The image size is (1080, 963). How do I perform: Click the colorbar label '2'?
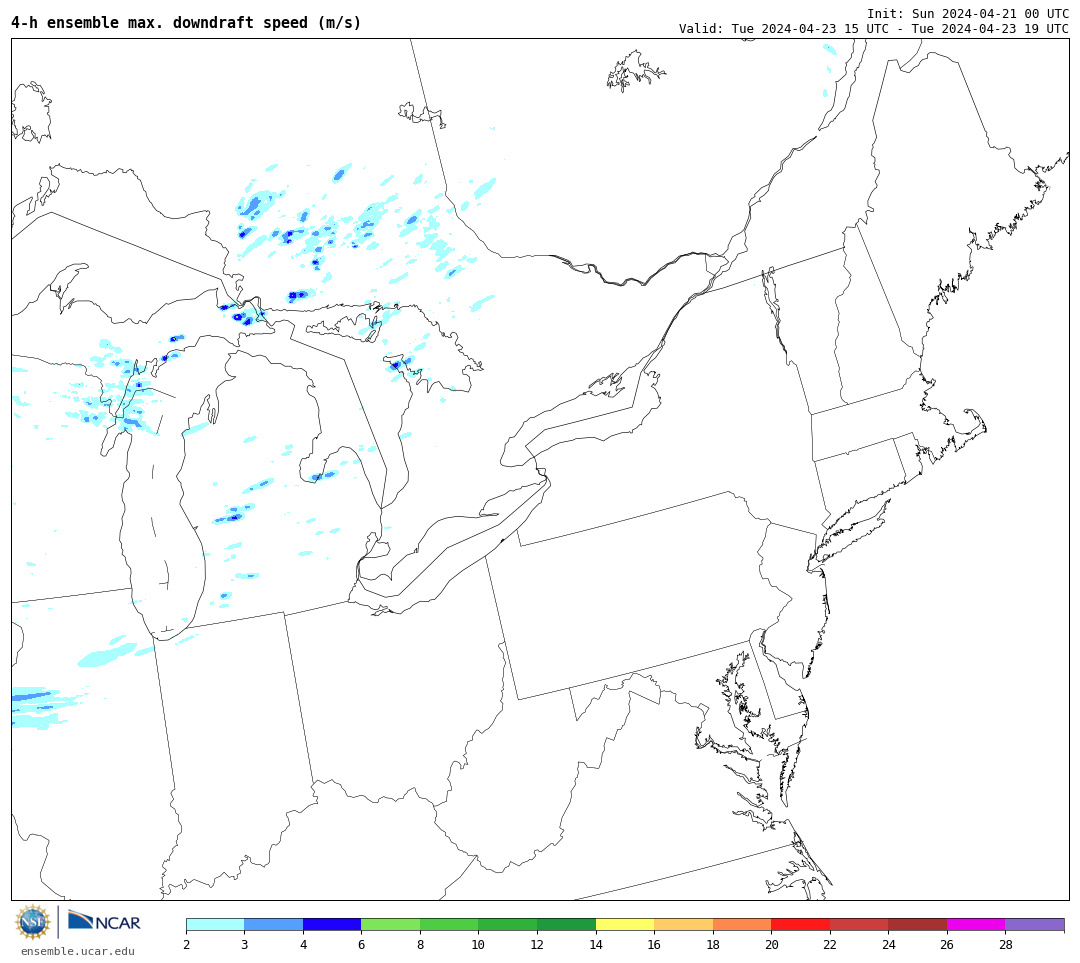[187, 944]
